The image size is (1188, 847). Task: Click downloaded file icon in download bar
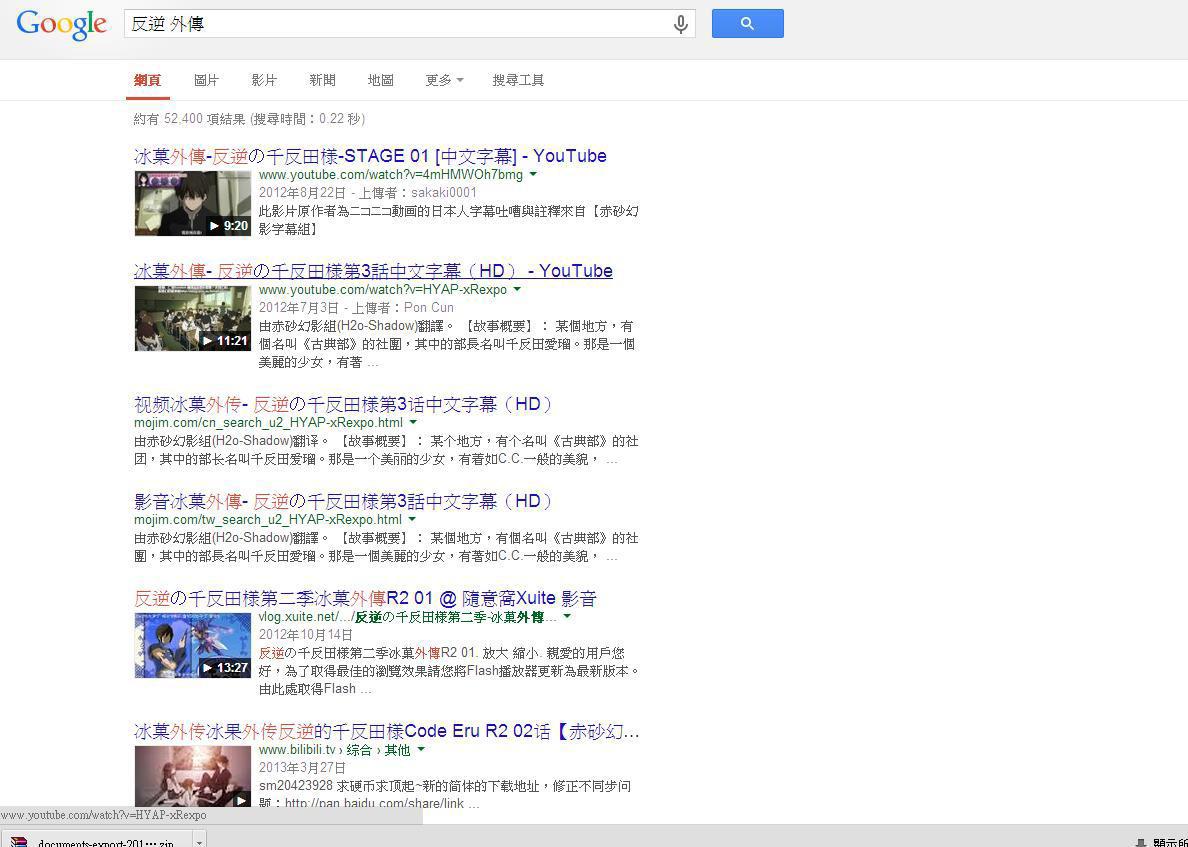pyautogui.click(x=18, y=842)
